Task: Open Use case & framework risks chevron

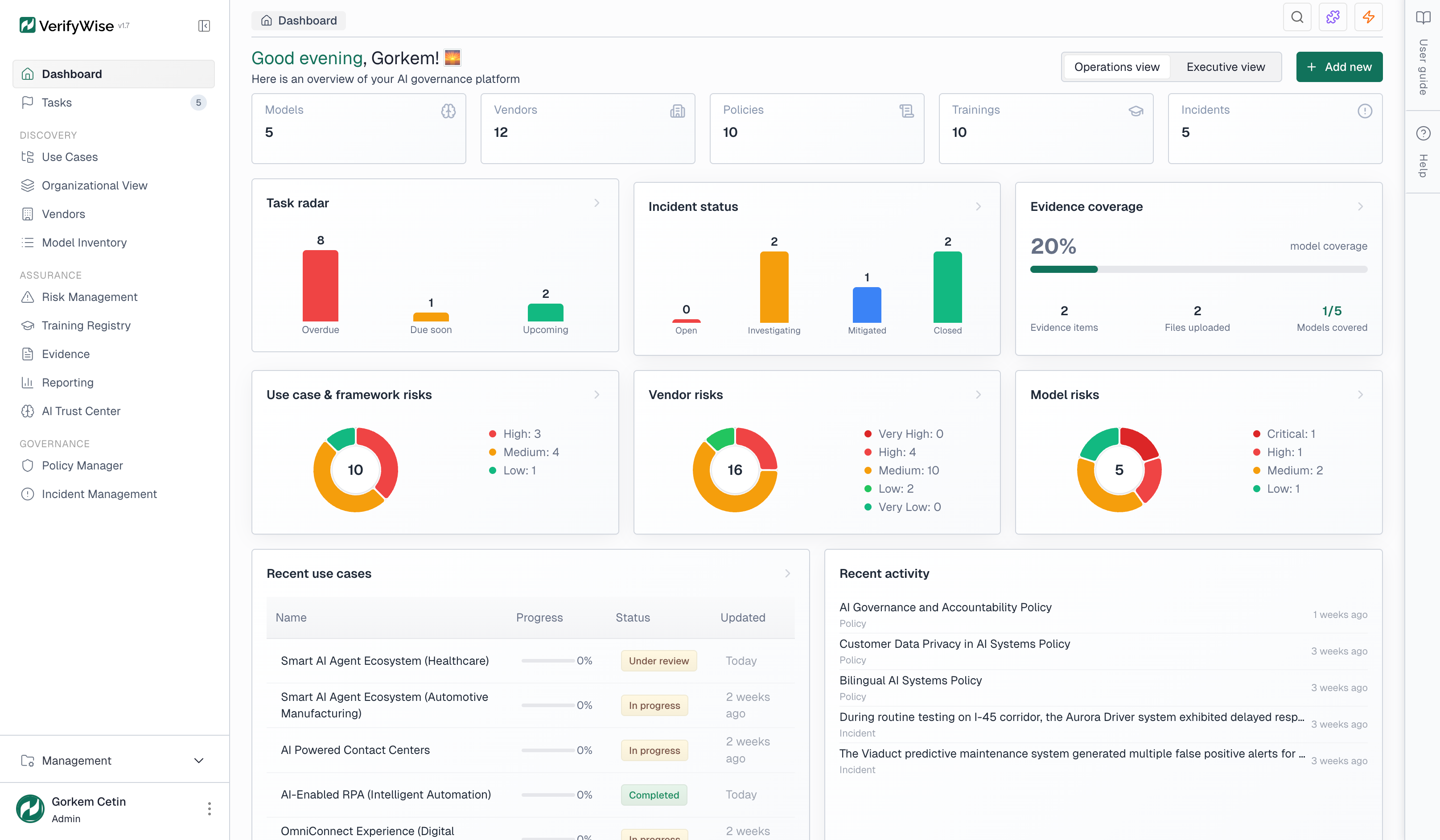Action: click(x=597, y=394)
